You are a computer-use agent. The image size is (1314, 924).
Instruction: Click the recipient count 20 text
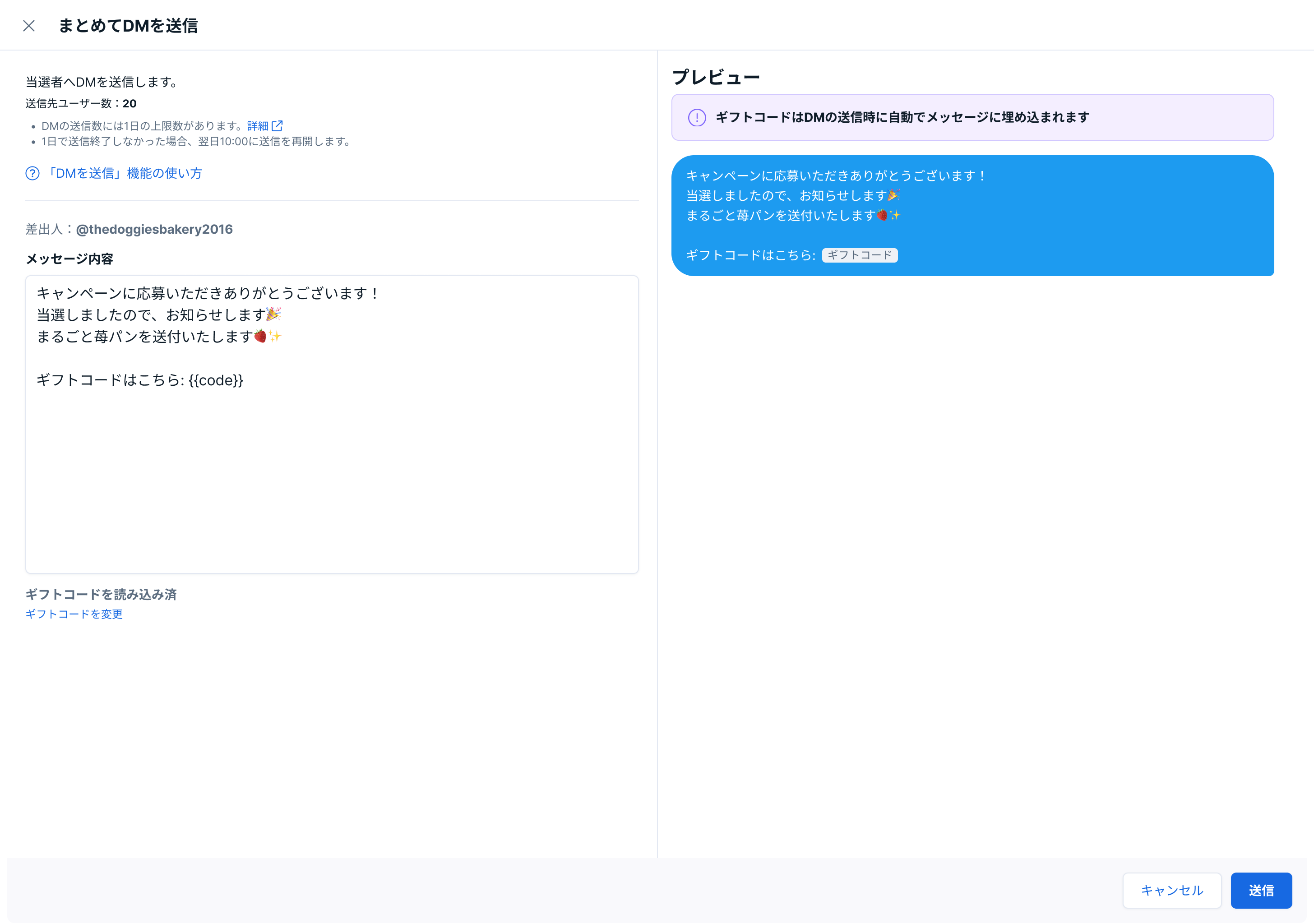(x=130, y=104)
